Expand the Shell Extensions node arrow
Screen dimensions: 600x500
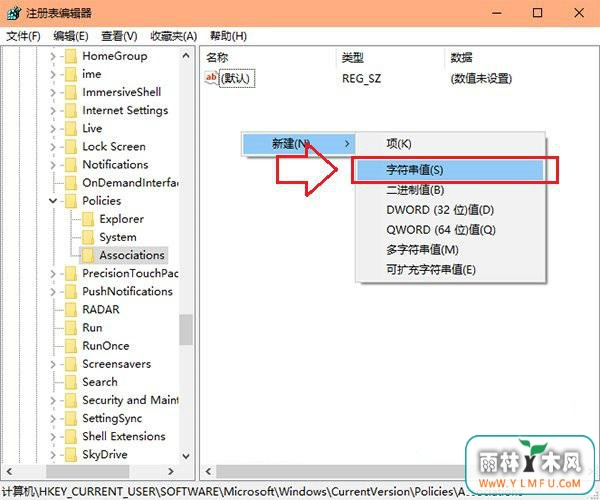click(53, 437)
